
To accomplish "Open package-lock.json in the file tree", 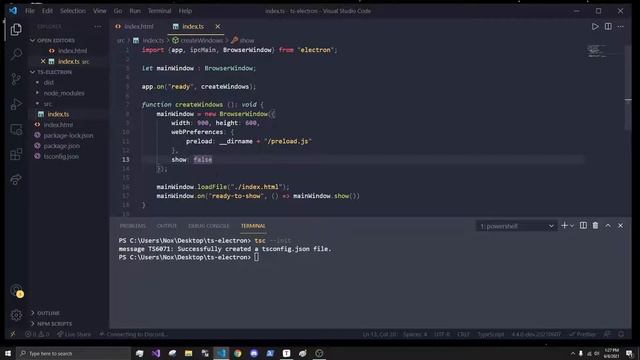I will point(68,136).
